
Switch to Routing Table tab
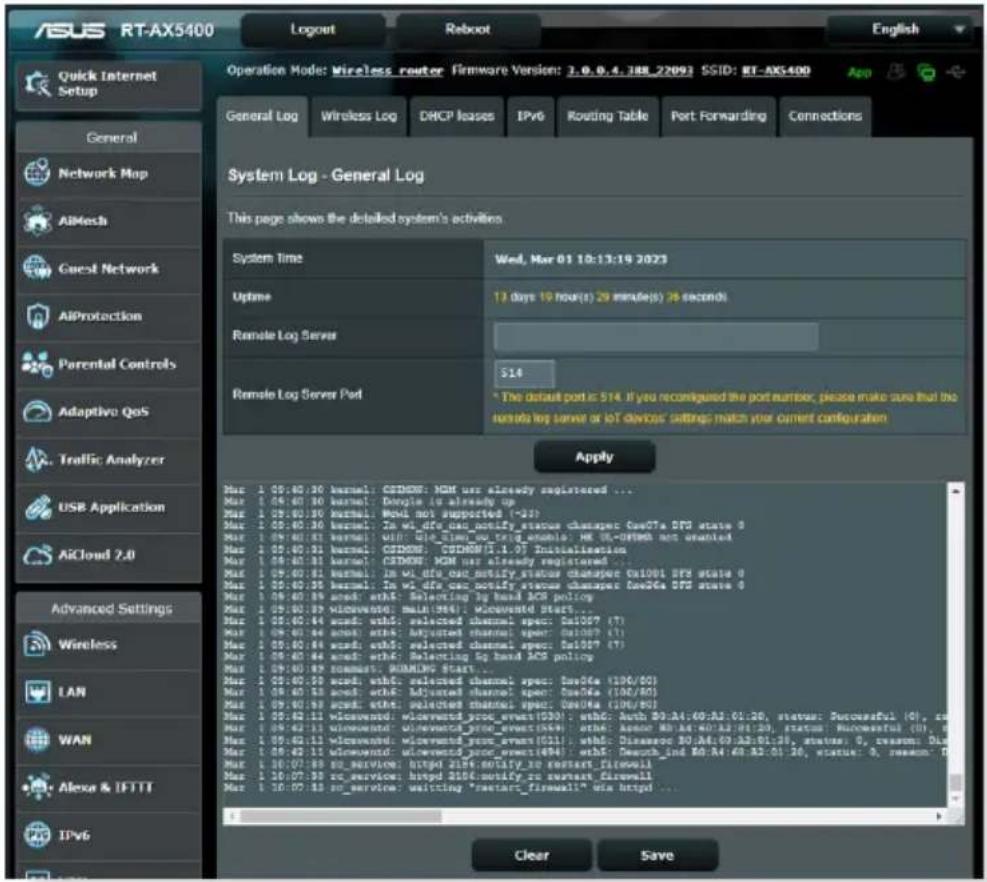coord(607,116)
